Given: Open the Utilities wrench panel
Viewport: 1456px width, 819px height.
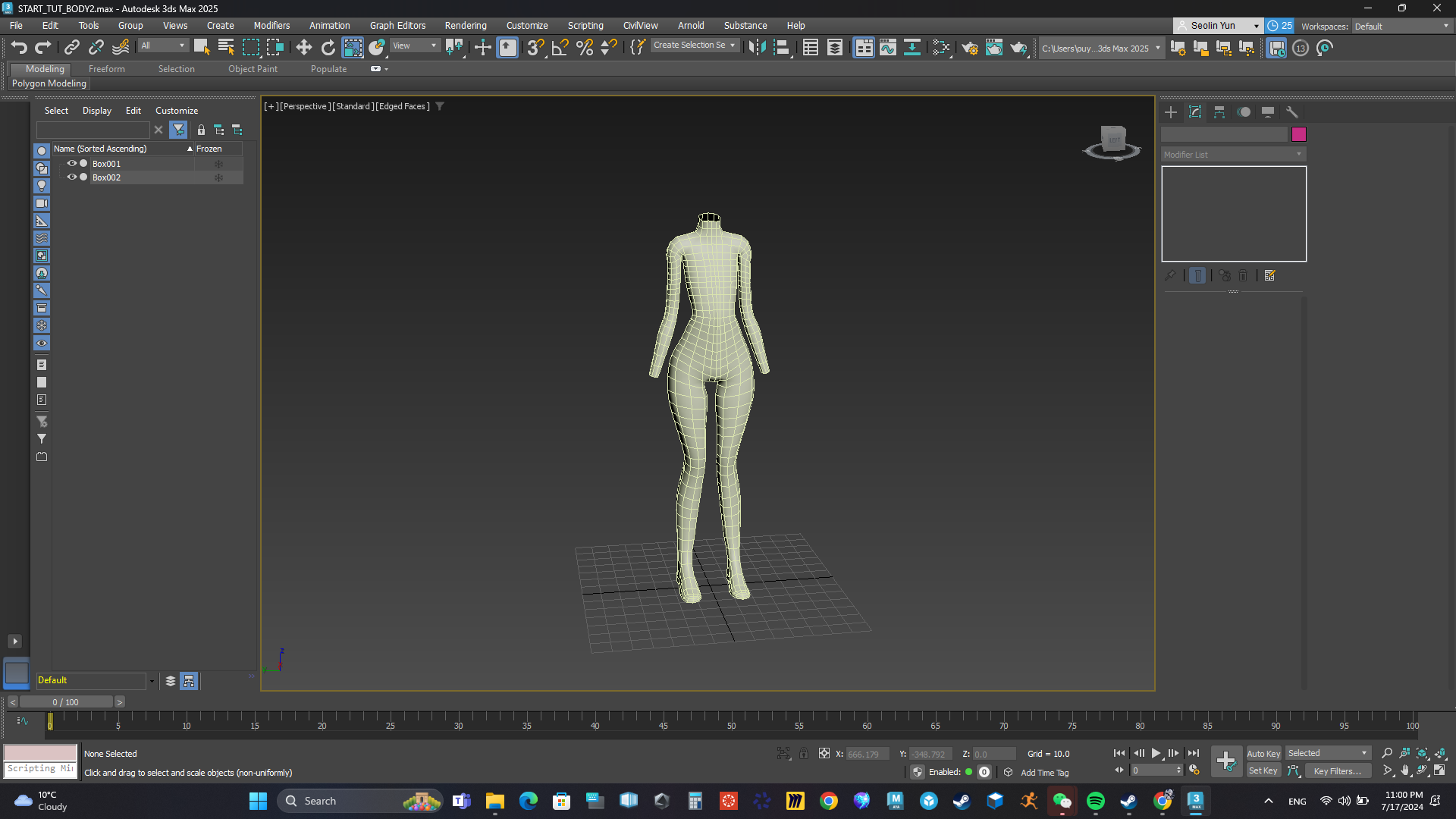Looking at the screenshot, I should pyautogui.click(x=1292, y=112).
